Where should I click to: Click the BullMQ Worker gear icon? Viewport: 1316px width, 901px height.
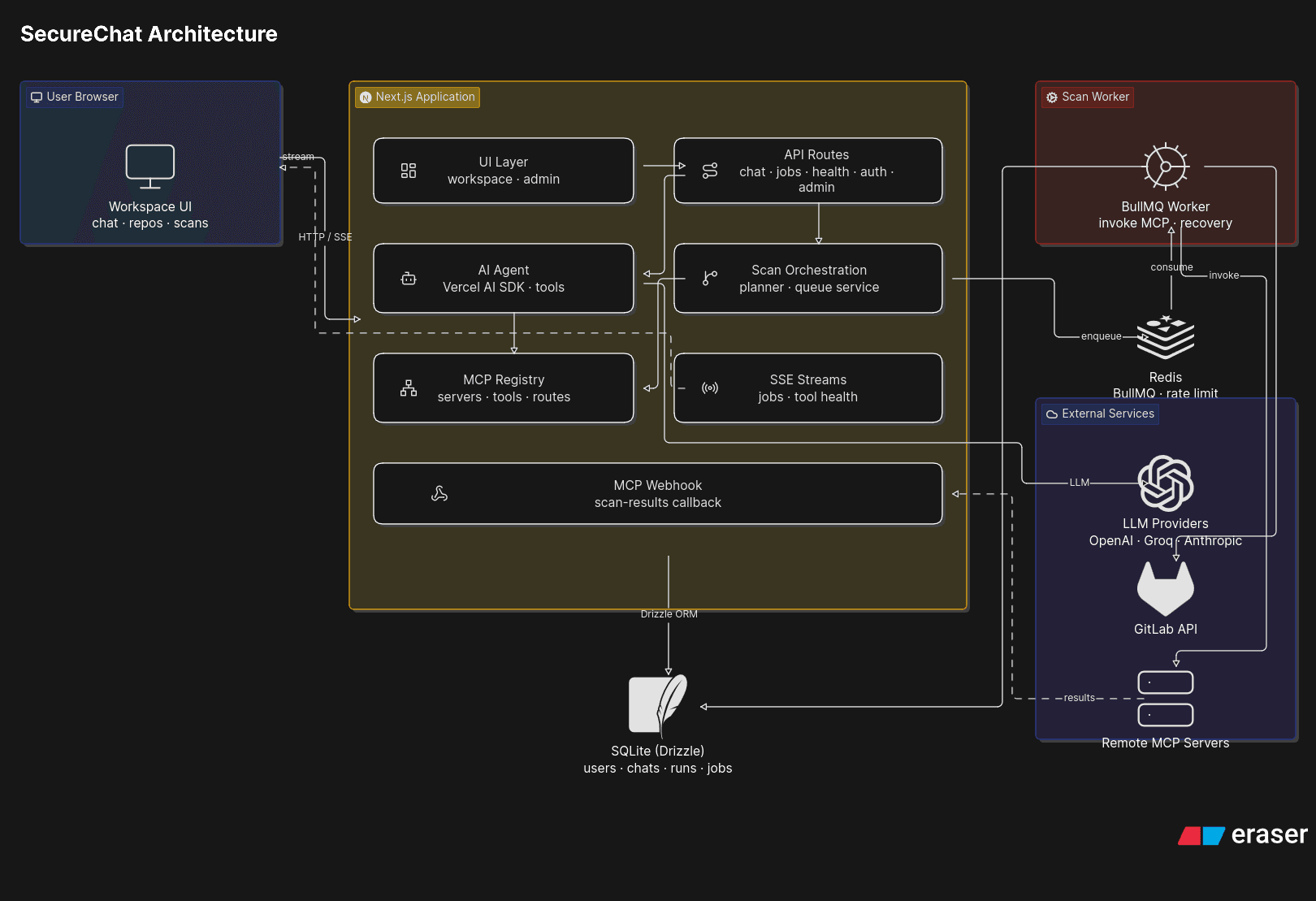[x=1166, y=167]
